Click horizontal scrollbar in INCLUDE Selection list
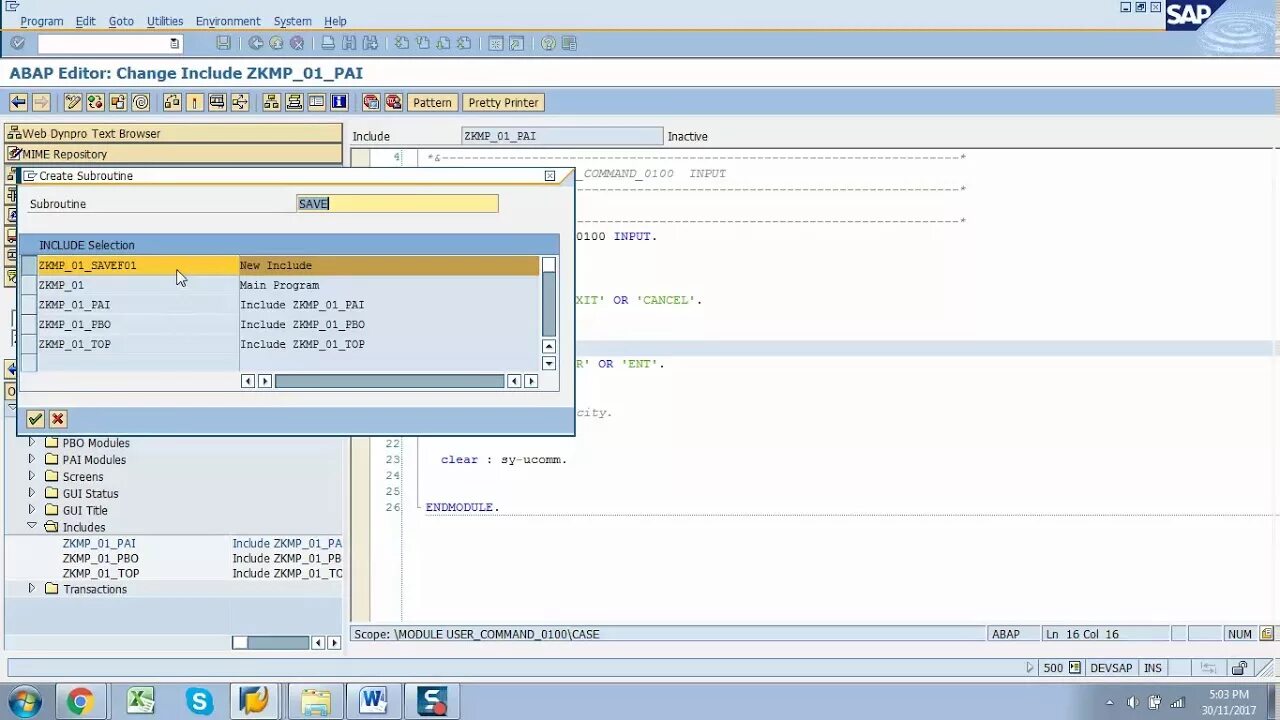The height and width of the screenshot is (720, 1280). [x=389, y=381]
